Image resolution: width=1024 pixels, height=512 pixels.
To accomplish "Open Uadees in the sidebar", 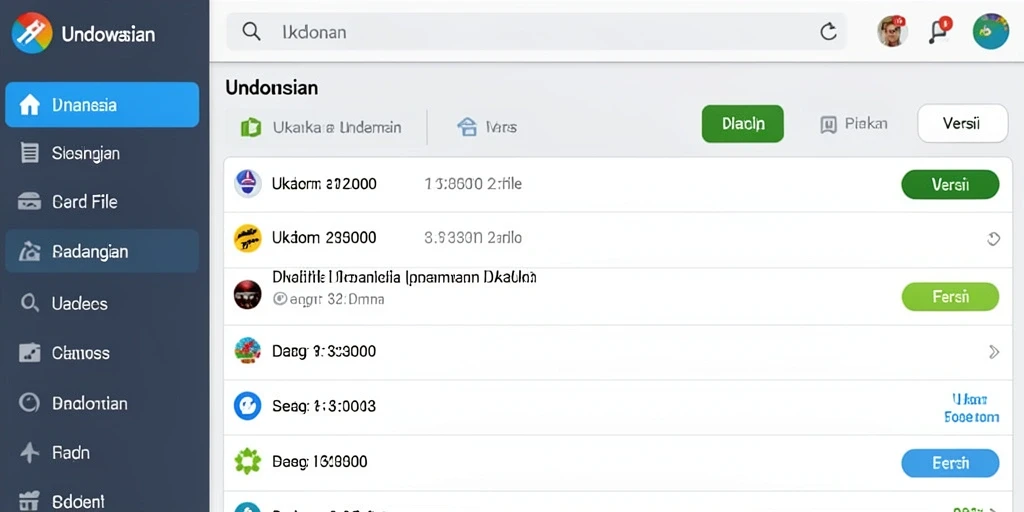I will tap(102, 303).
